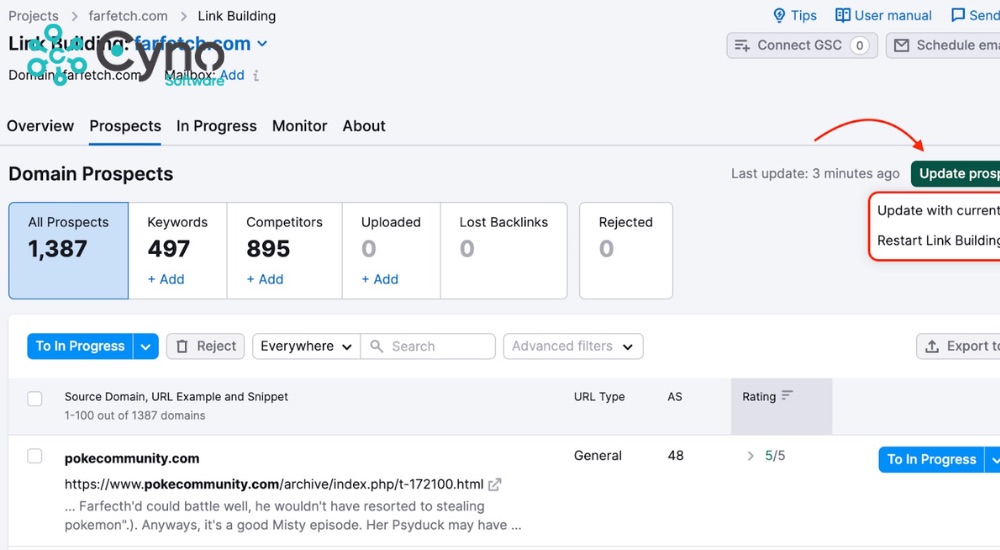Click the Mailbox Add link
1000x550 pixels.
click(232, 75)
